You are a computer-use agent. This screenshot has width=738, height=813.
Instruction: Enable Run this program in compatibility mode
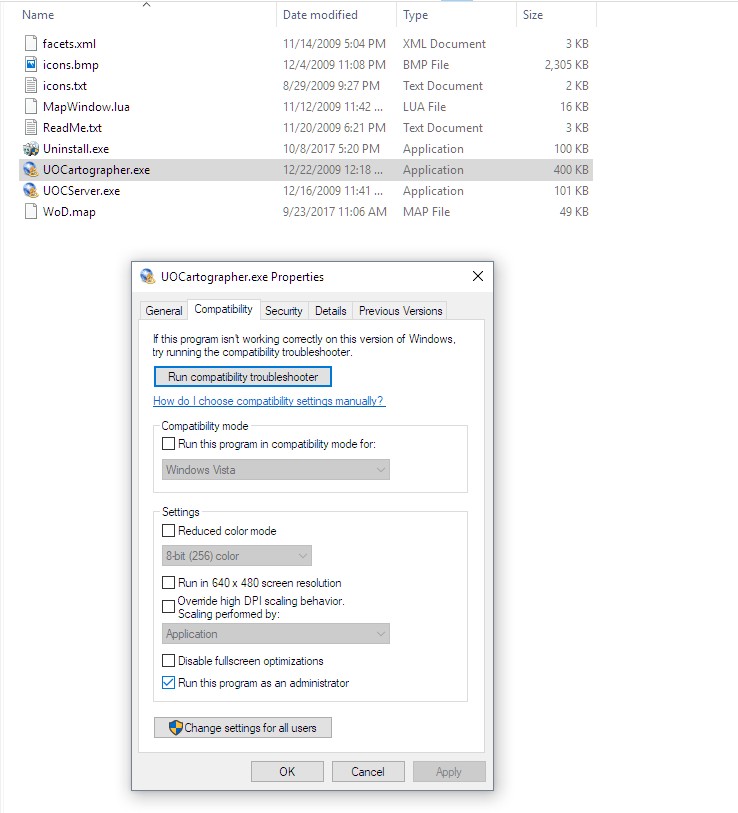pos(169,444)
